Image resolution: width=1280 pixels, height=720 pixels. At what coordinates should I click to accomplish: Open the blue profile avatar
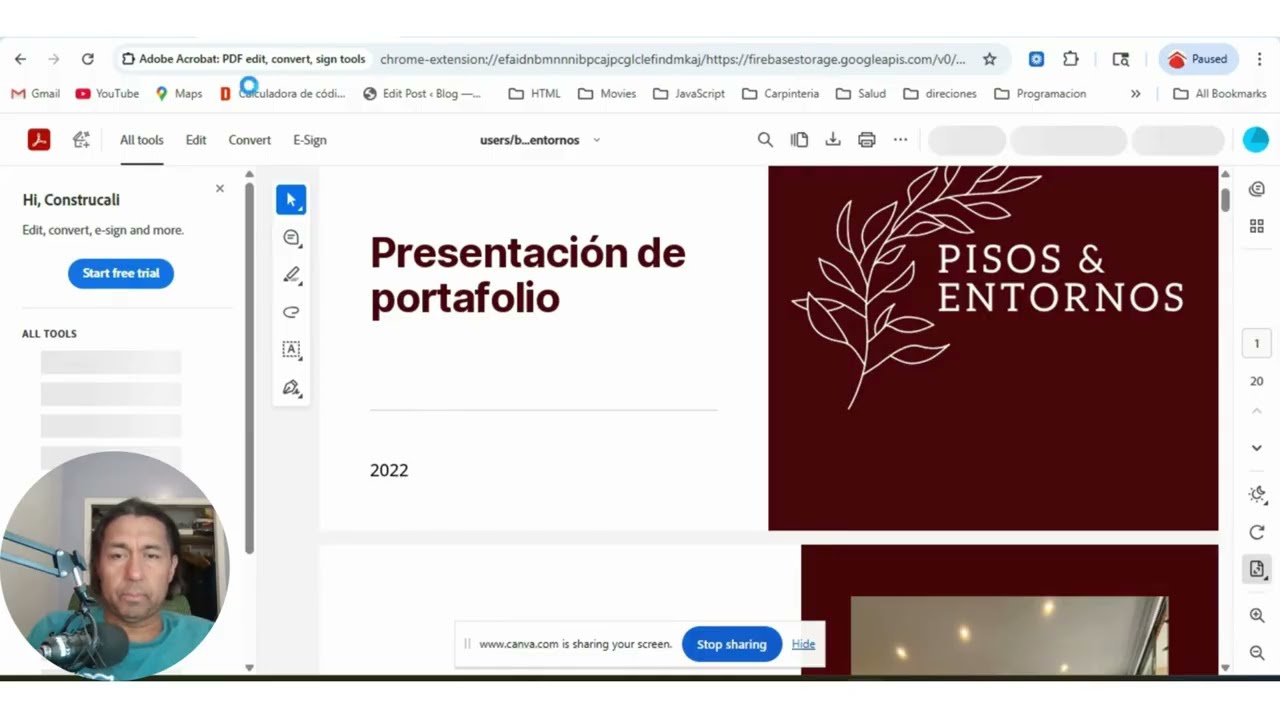(1255, 140)
